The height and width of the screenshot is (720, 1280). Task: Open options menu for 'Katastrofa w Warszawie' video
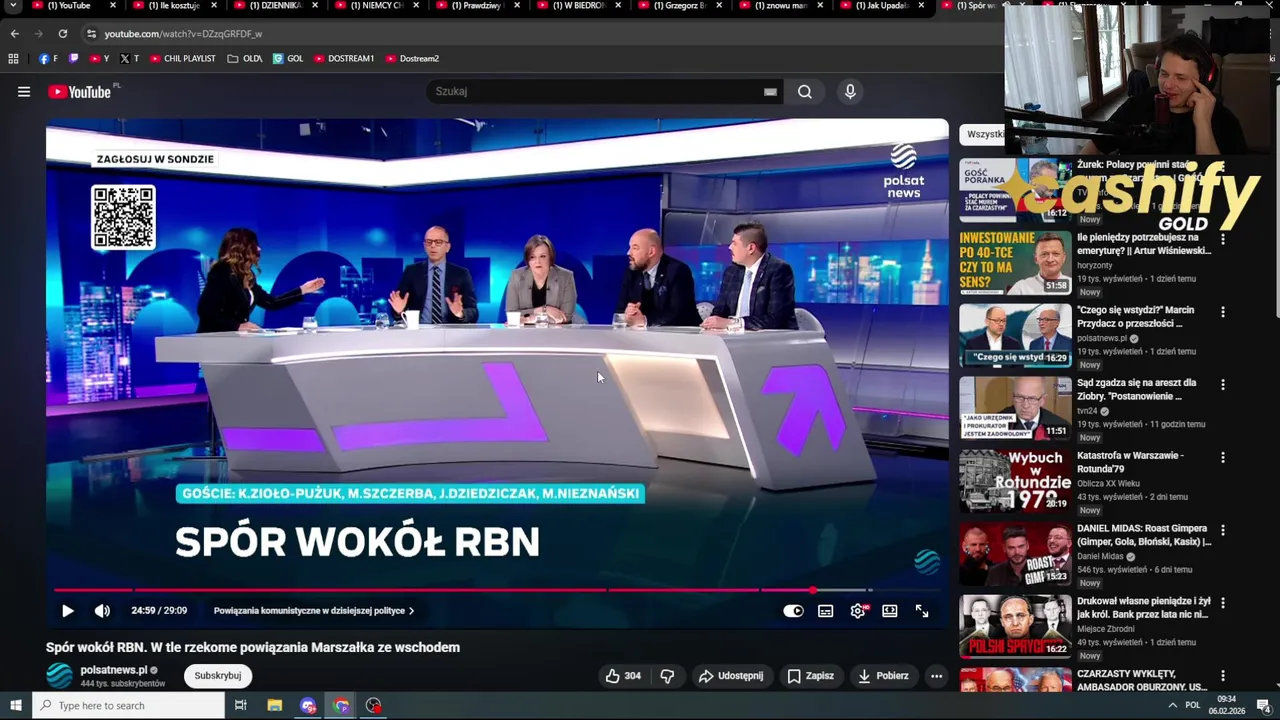click(1222, 458)
